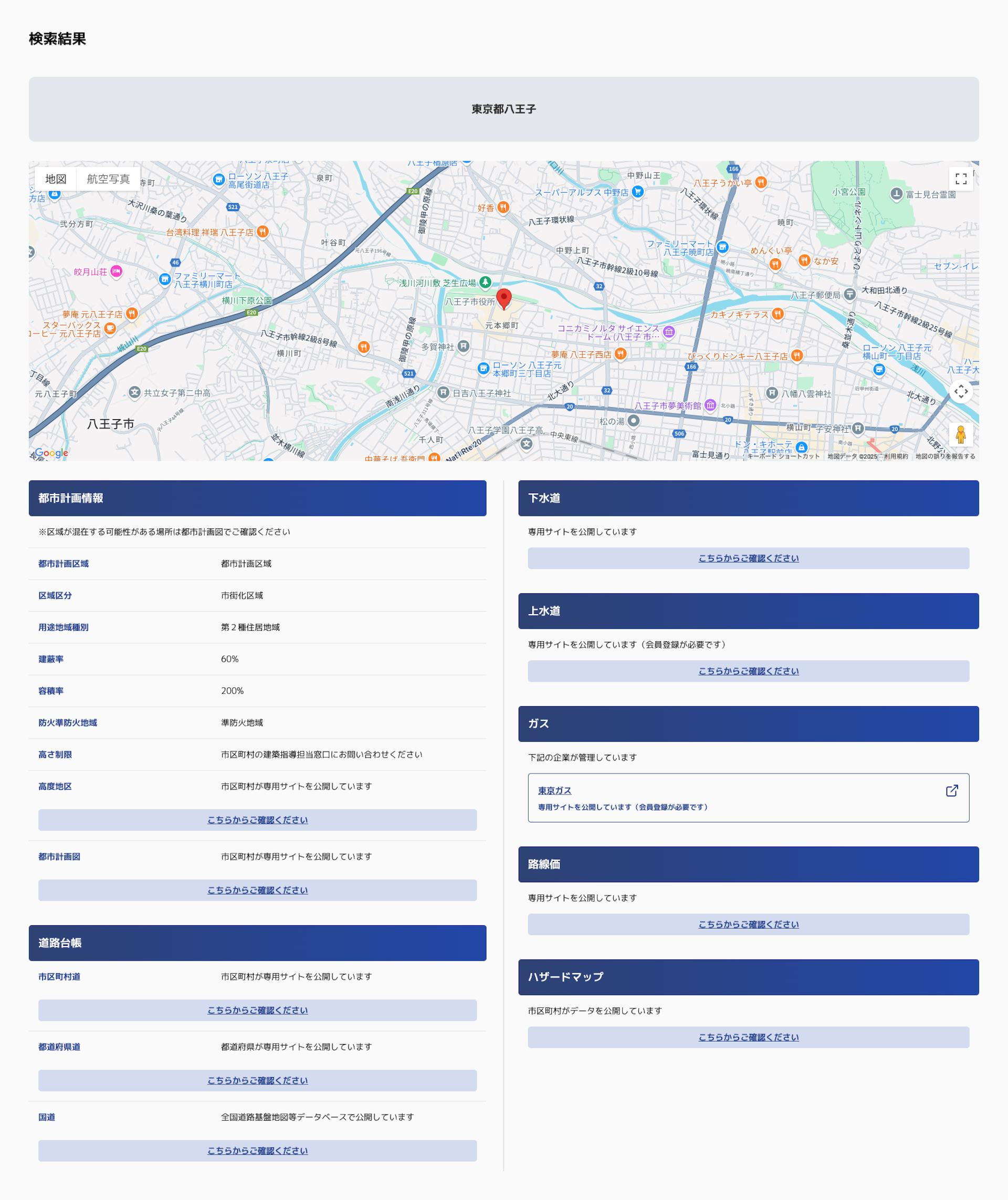Click the コニカミノルタ サイエンスドーム museum icon

point(669,331)
